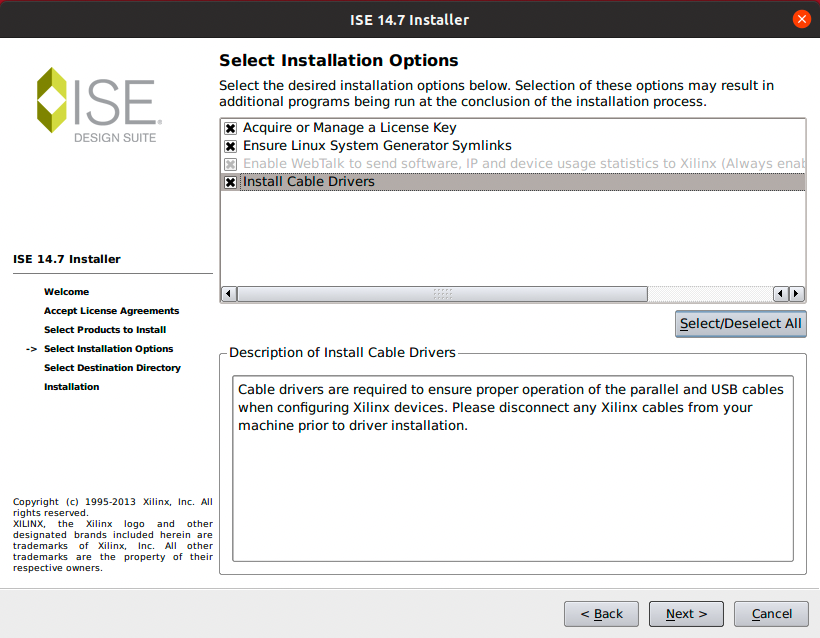Select the Install Cable Drivers row text
This screenshot has height=638, width=820.
[x=309, y=181]
